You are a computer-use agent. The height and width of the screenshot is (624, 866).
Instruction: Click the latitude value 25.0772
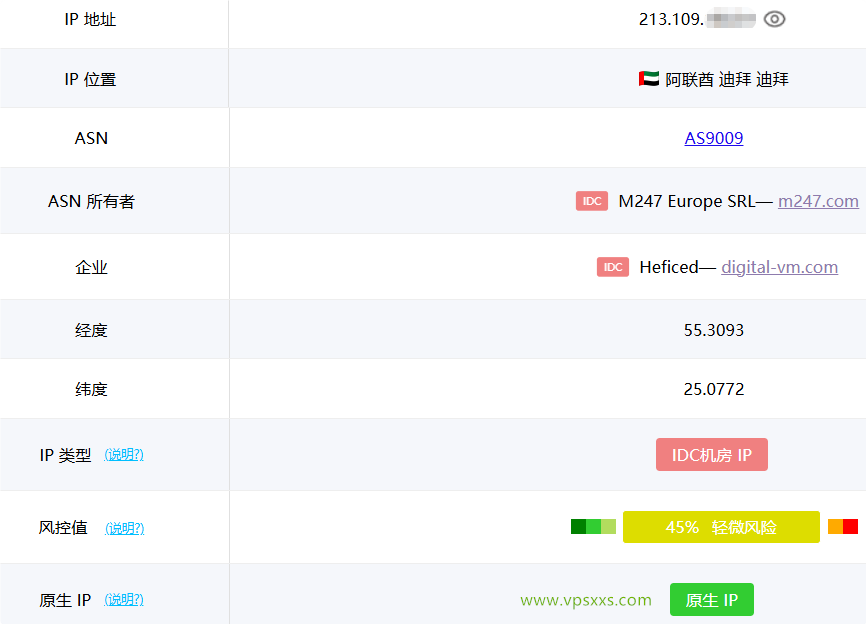[714, 389]
